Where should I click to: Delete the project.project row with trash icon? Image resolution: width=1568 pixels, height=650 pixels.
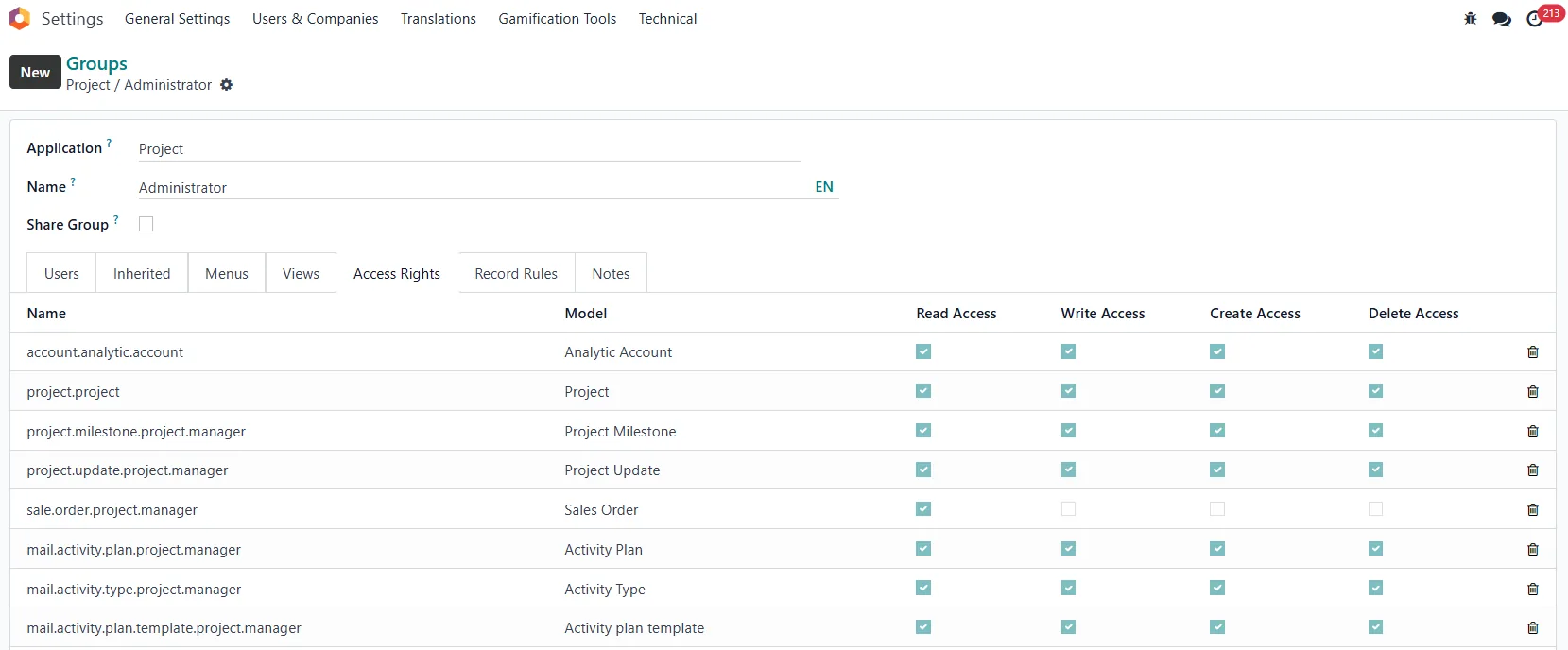coord(1532,391)
